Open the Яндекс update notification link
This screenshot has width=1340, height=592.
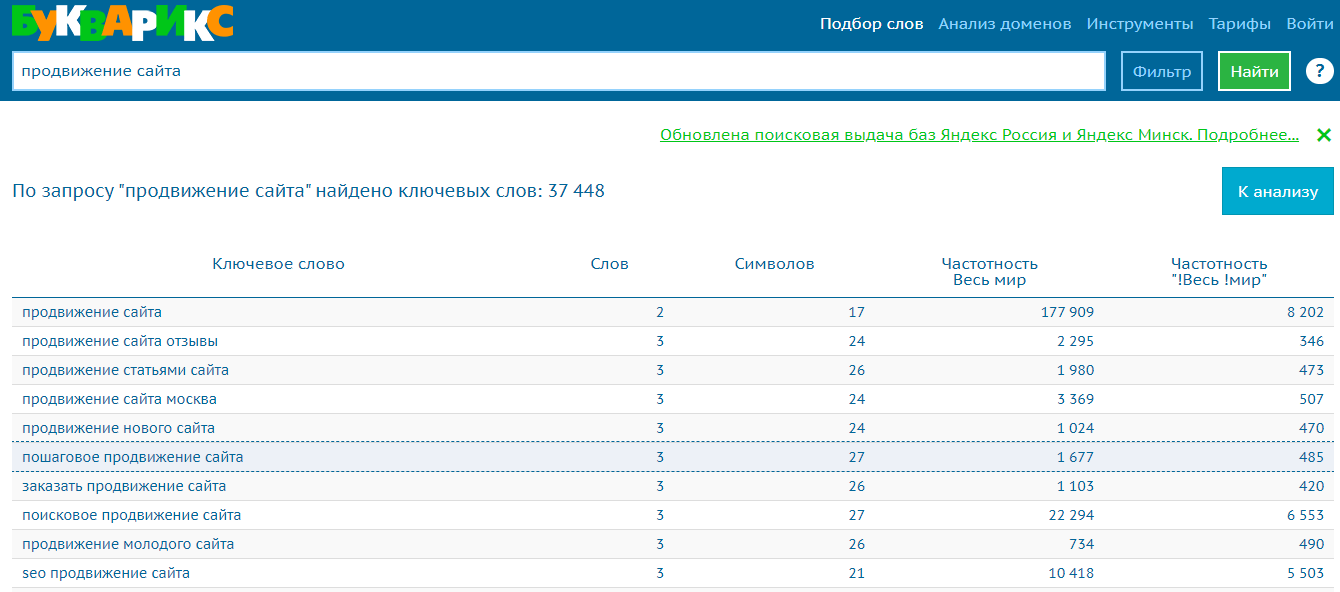(979, 135)
